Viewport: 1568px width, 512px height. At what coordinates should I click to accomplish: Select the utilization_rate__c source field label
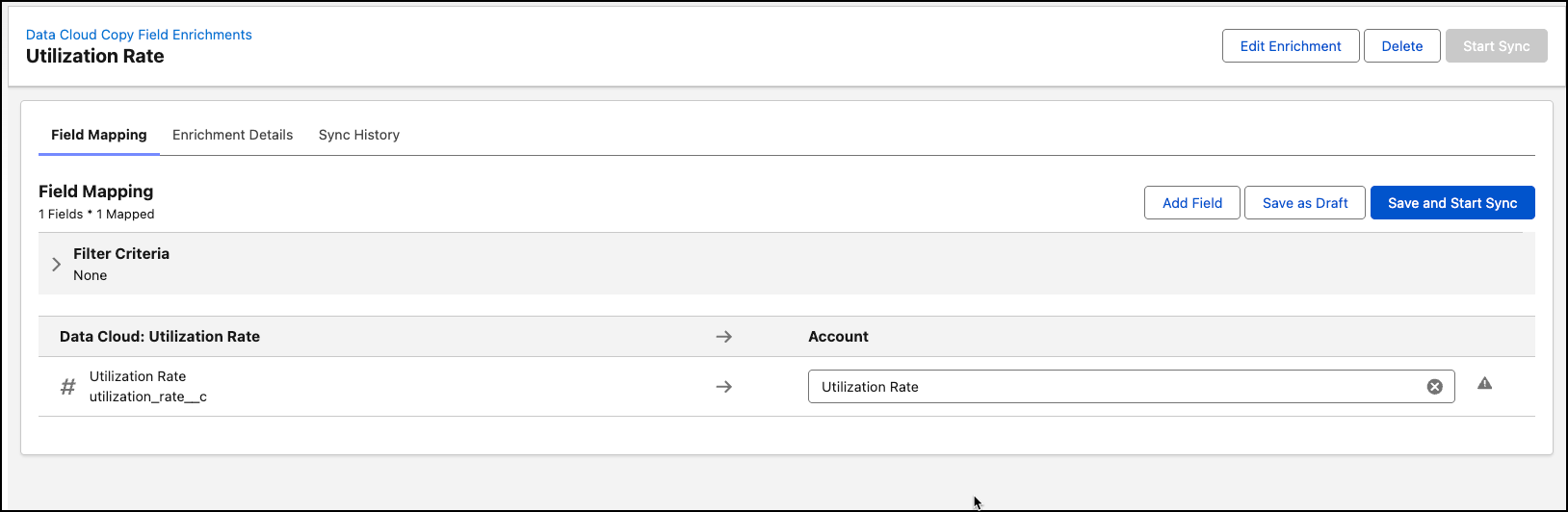pyautogui.click(x=147, y=397)
